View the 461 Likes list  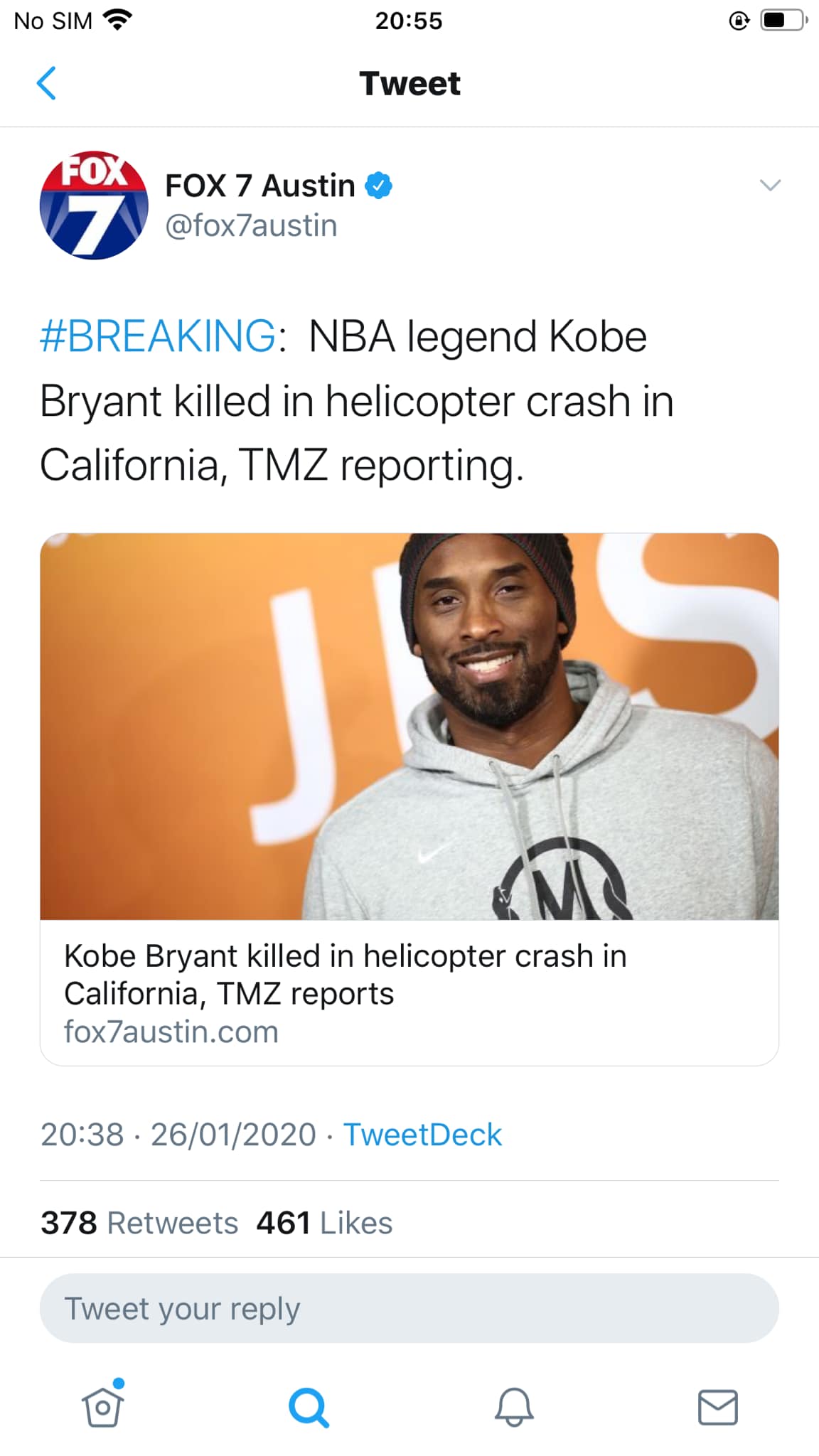click(324, 1223)
